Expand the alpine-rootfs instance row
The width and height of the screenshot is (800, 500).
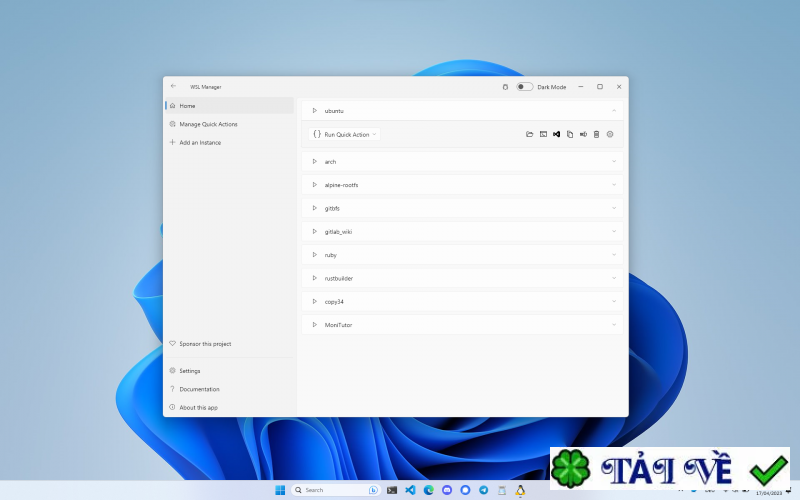click(x=614, y=185)
